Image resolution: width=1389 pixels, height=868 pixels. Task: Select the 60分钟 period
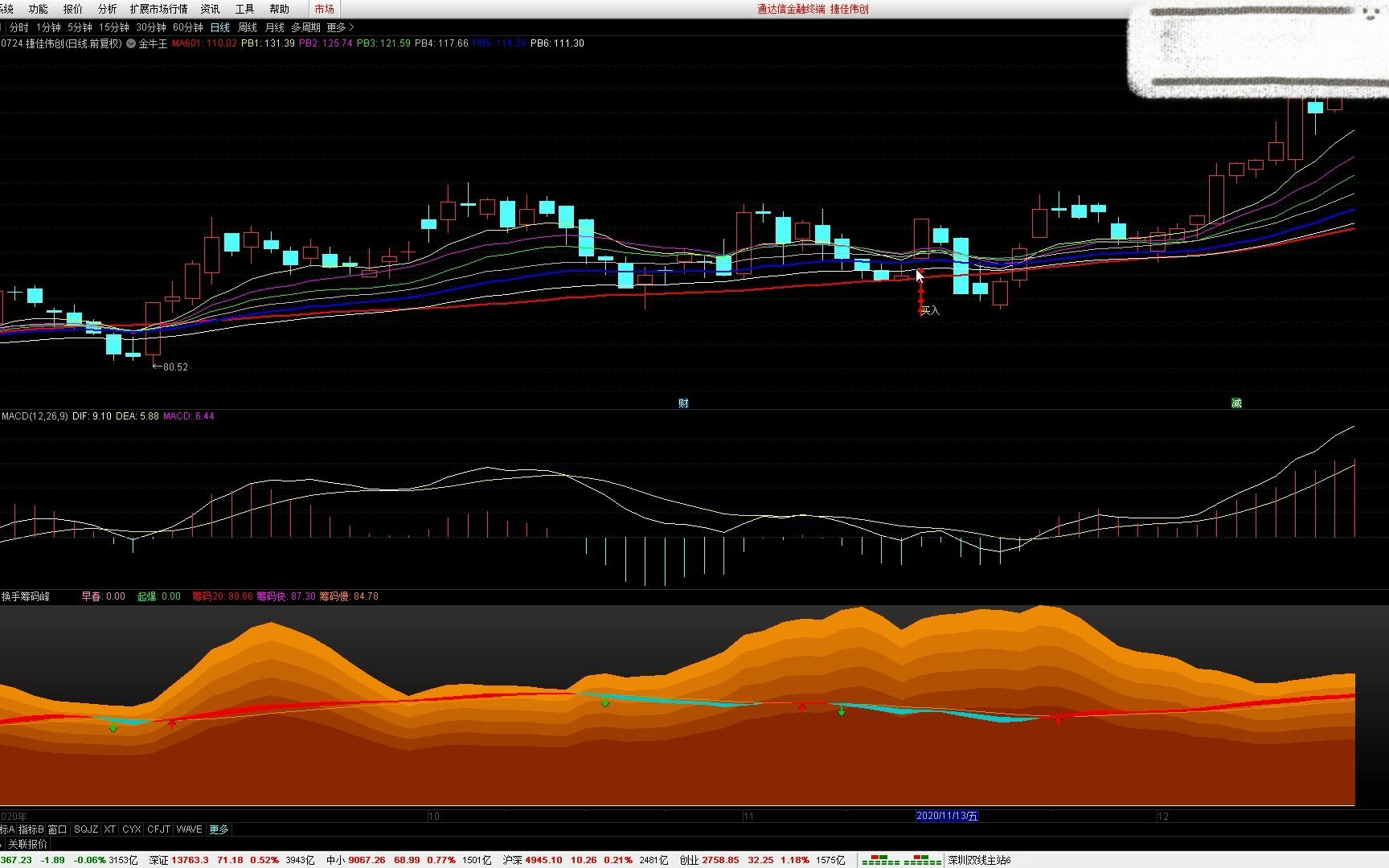pos(187,27)
